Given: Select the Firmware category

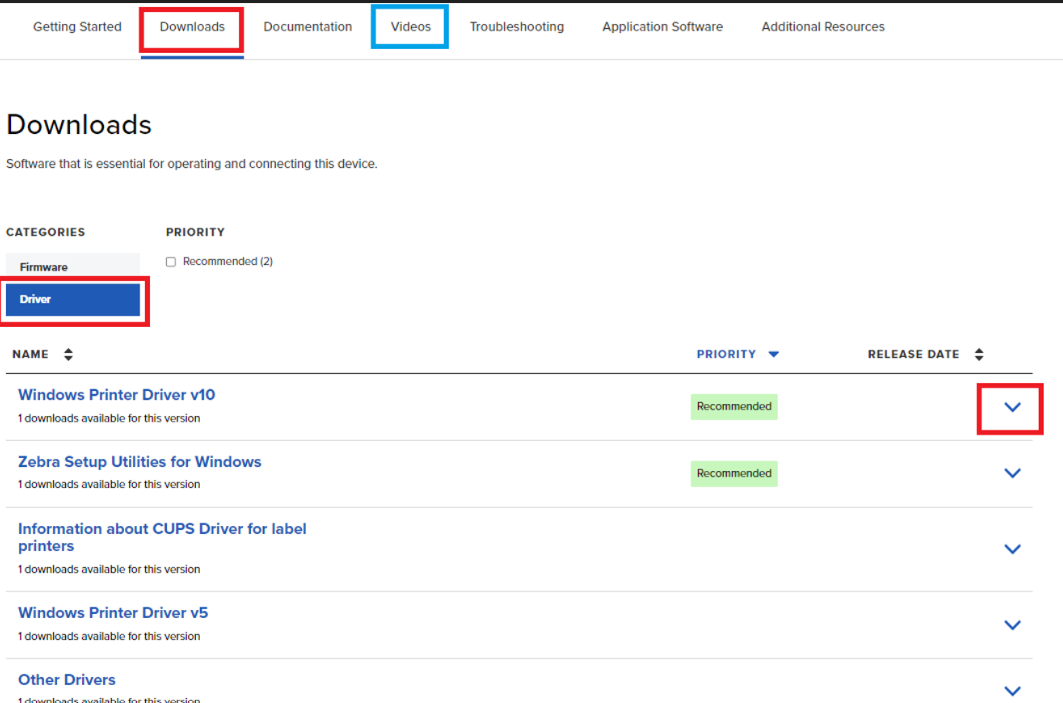Looking at the screenshot, I should click(x=73, y=266).
